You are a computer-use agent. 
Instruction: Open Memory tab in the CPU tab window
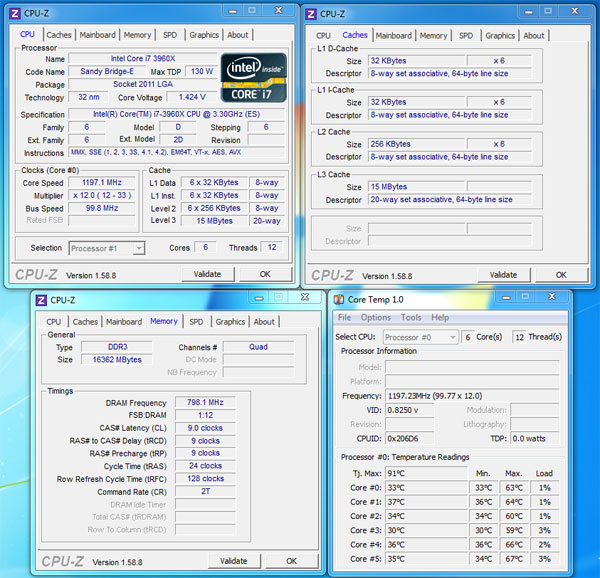coord(137,35)
